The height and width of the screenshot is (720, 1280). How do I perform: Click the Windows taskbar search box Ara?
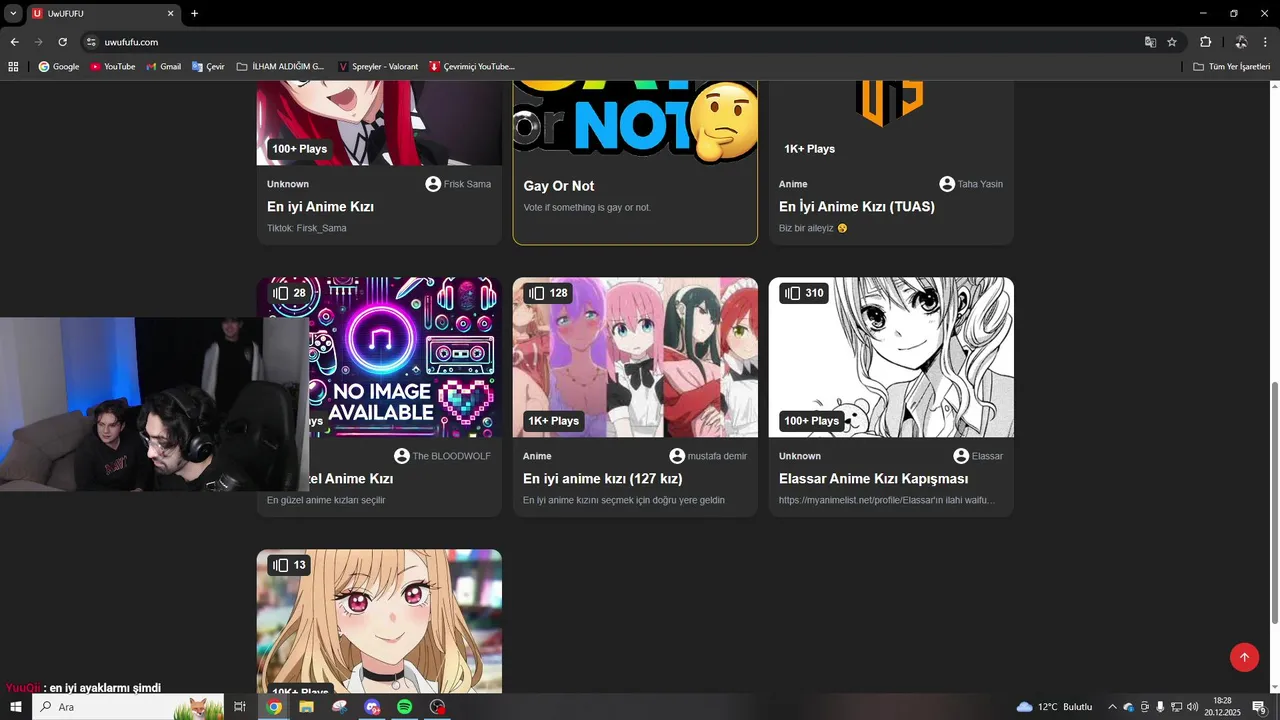[127, 707]
